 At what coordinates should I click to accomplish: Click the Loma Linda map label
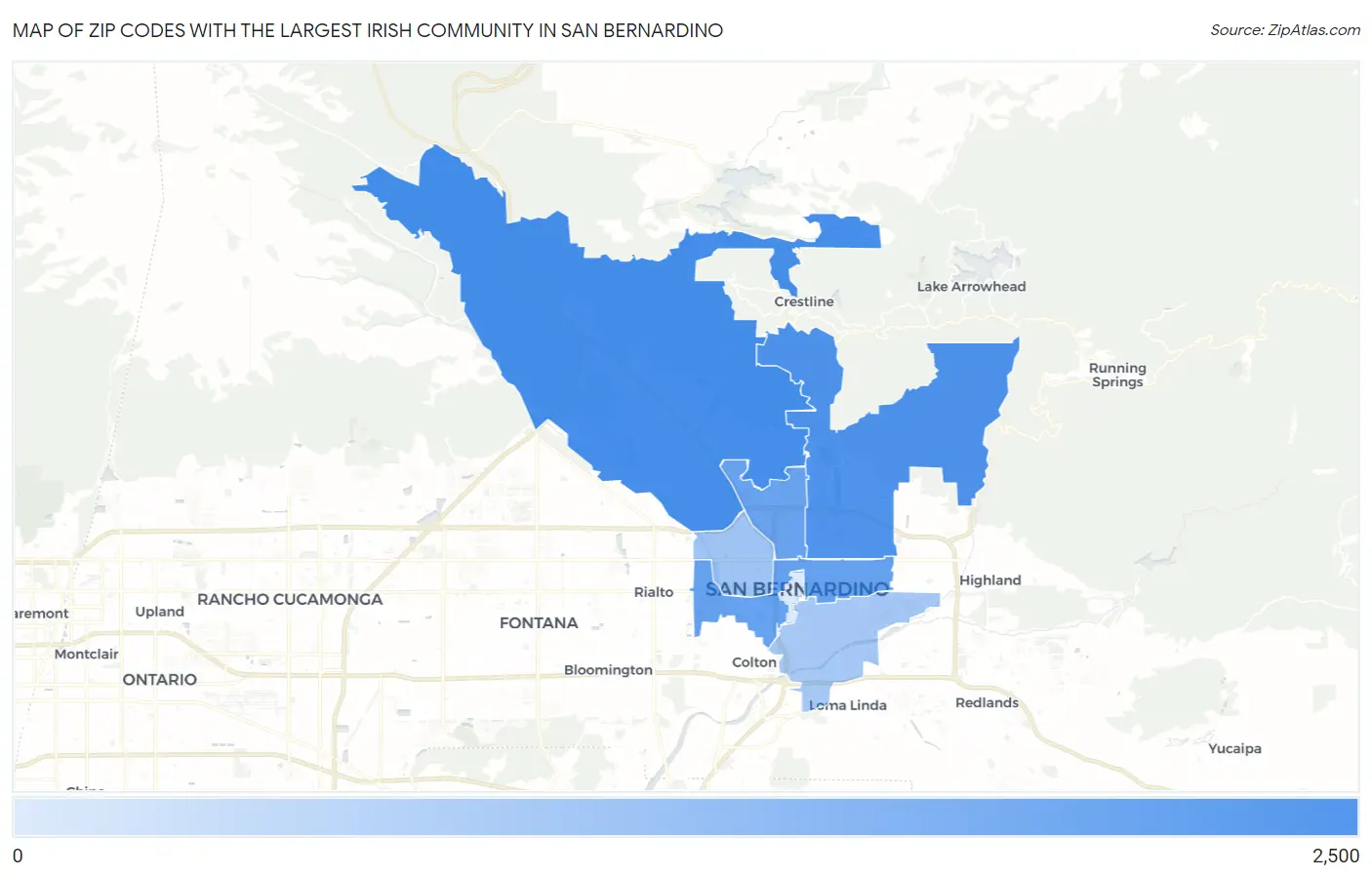[x=847, y=705]
